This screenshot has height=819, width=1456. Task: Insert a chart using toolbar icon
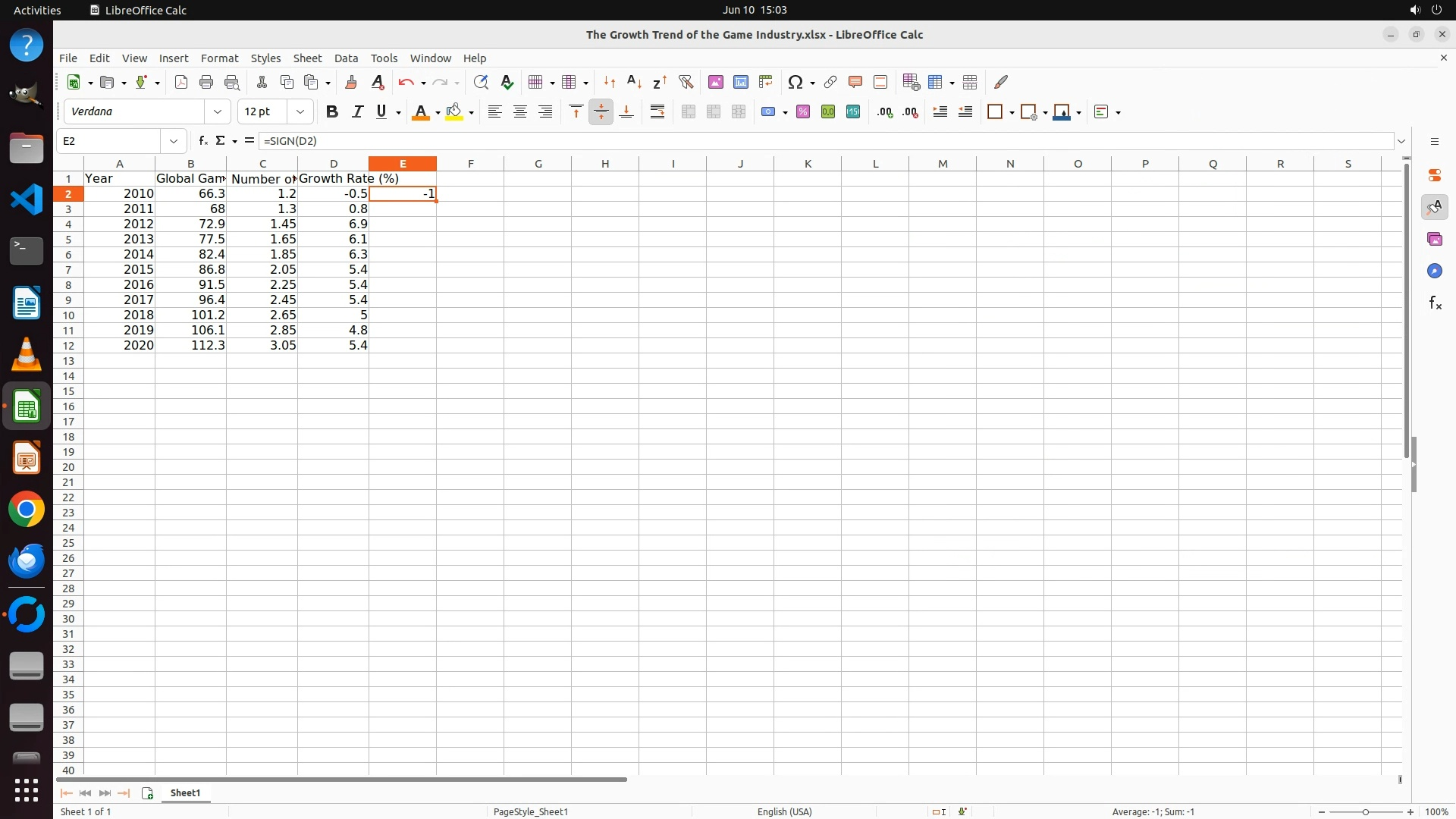click(741, 82)
